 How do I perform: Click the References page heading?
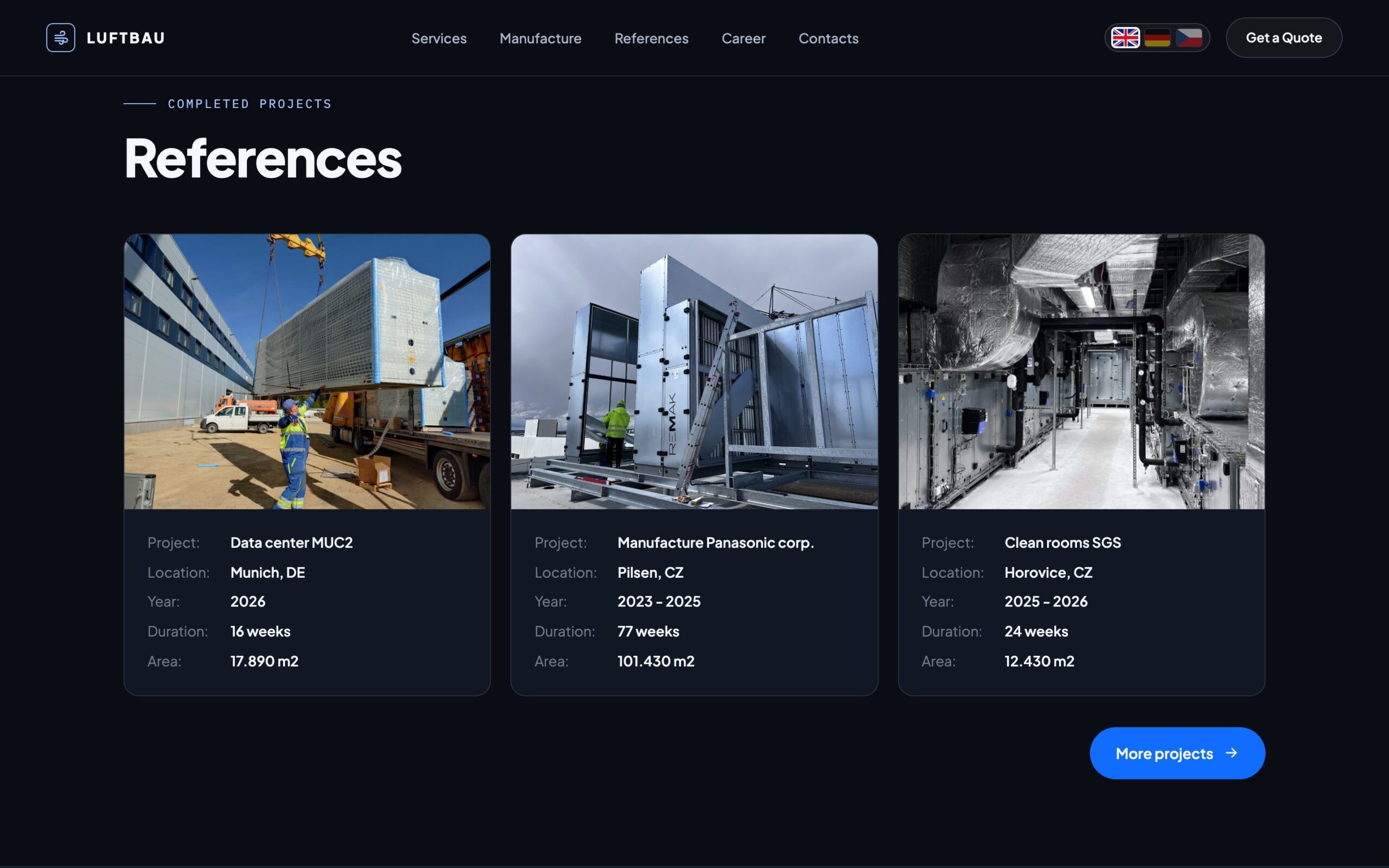(x=263, y=158)
